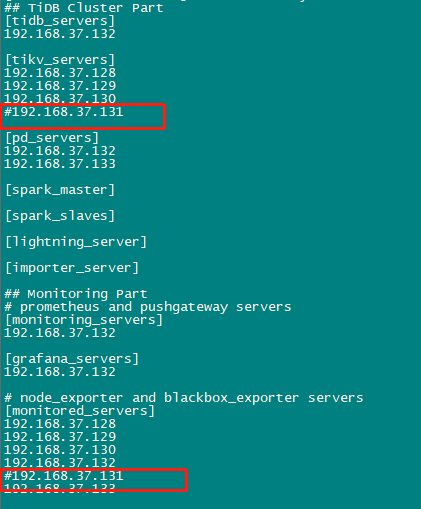This screenshot has width=421, height=509.
Task: Click the [tikv_servers] section header
Action: [x=60, y=60]
